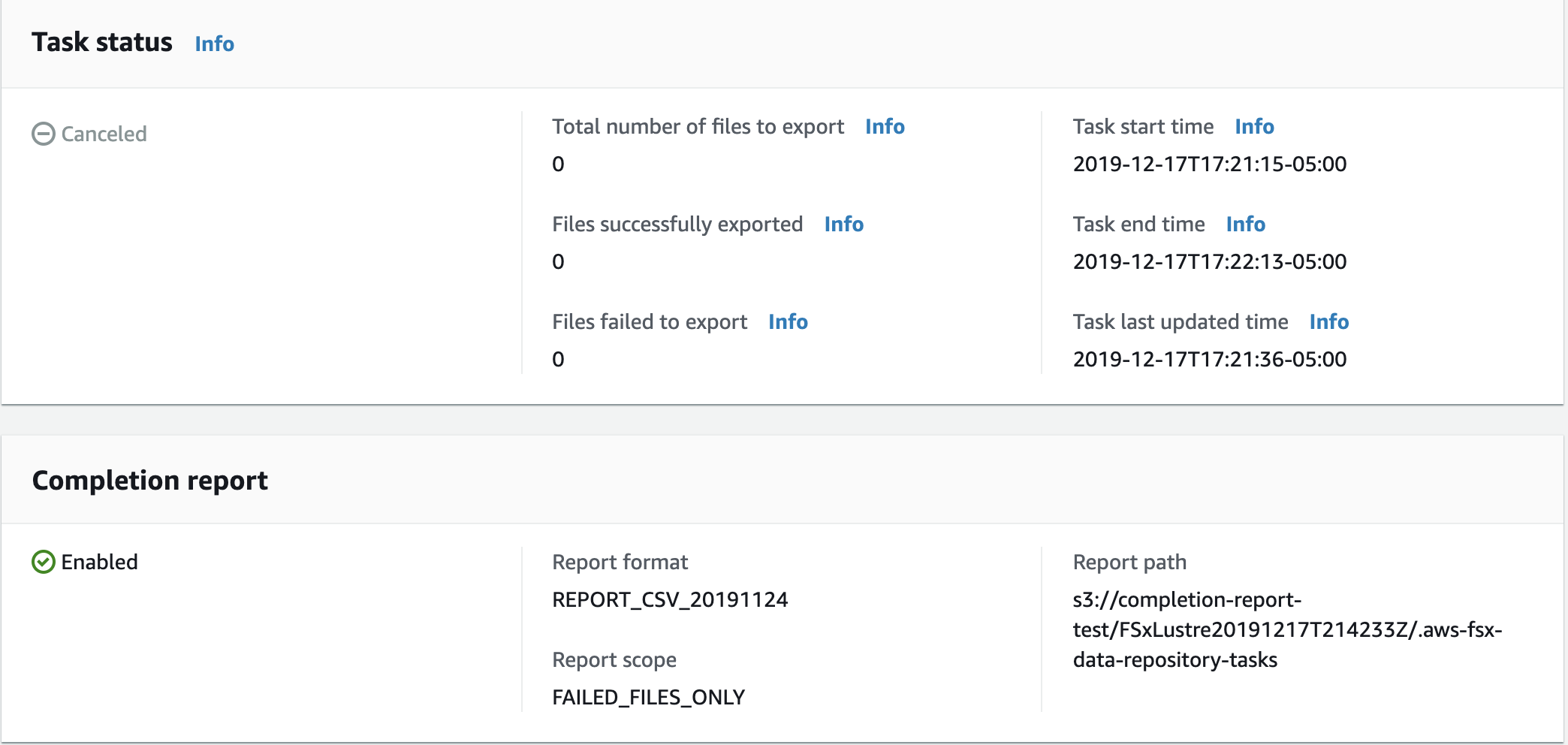Click Info beside Total number of files to export
Viewport: 1568px width, 745px height.
coord(885,126)
